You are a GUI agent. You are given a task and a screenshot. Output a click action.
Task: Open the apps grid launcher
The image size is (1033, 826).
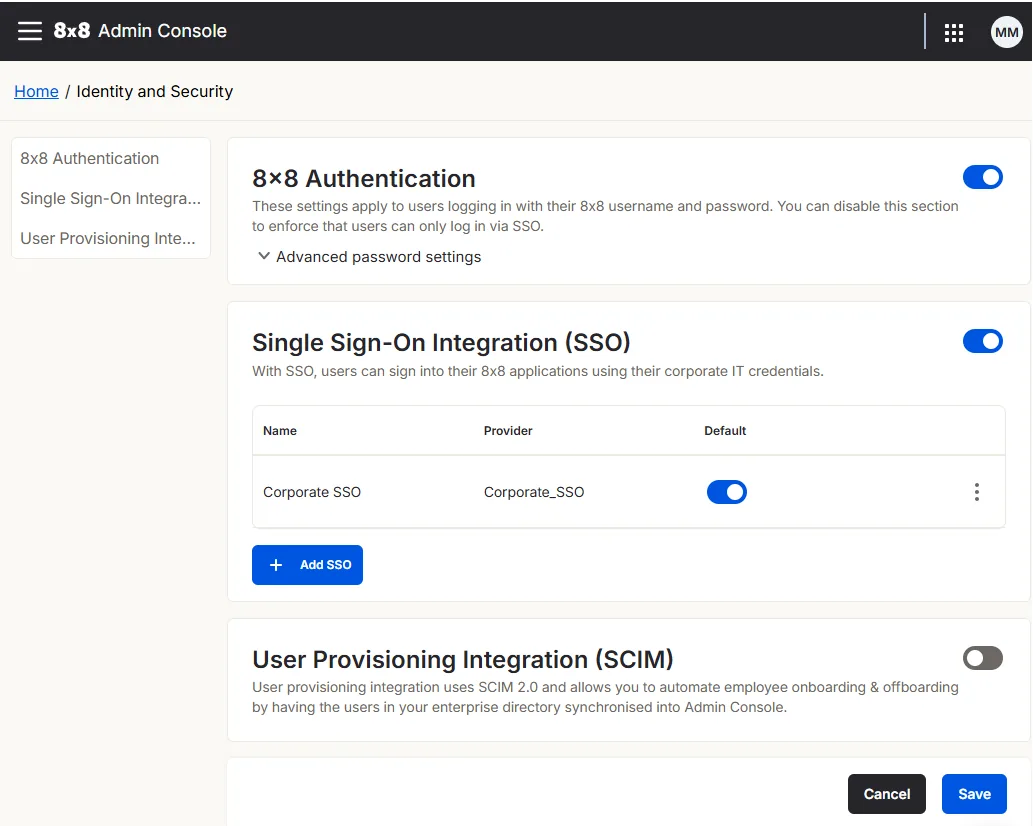pyautogui.click(x=953, y=32)
